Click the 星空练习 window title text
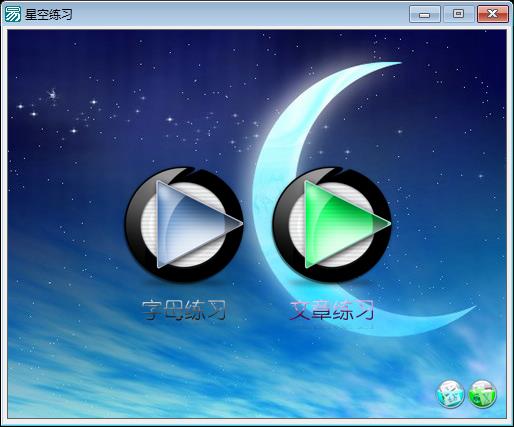Screen dimensions: 514x427 pos(49,15)
